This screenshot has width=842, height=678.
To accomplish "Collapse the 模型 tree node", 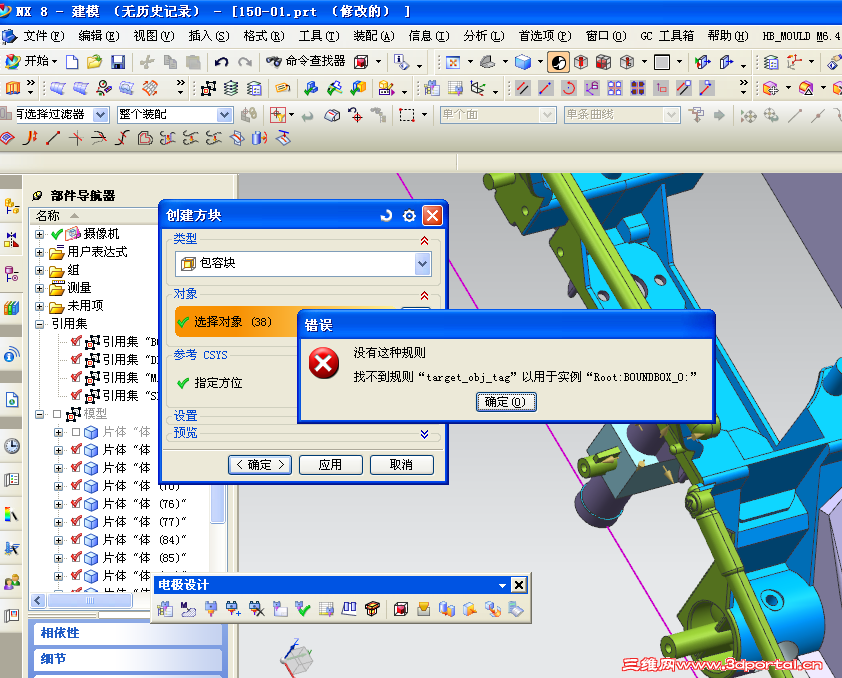I will 39,414.
